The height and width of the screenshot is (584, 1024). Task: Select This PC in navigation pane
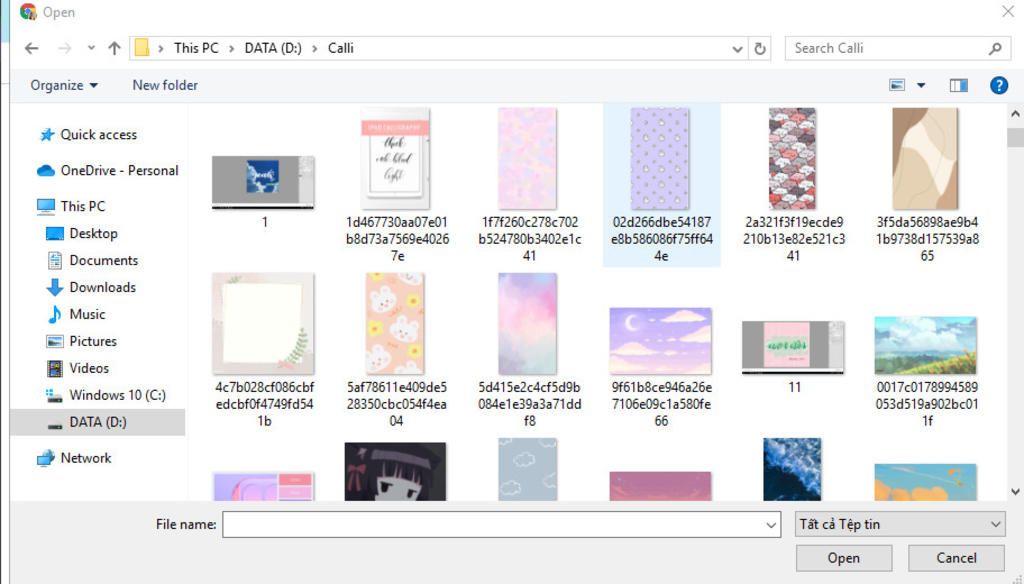click(x=71, y=206)
